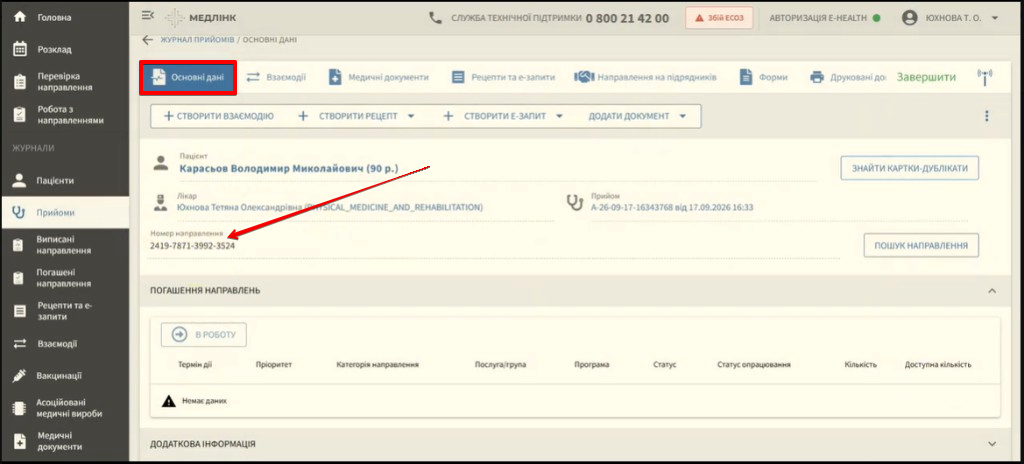The width and height of the screenshot is (1024, 464).
Task: Click the warning triangle near Немає даних
Action: click(x=168, y=401)
